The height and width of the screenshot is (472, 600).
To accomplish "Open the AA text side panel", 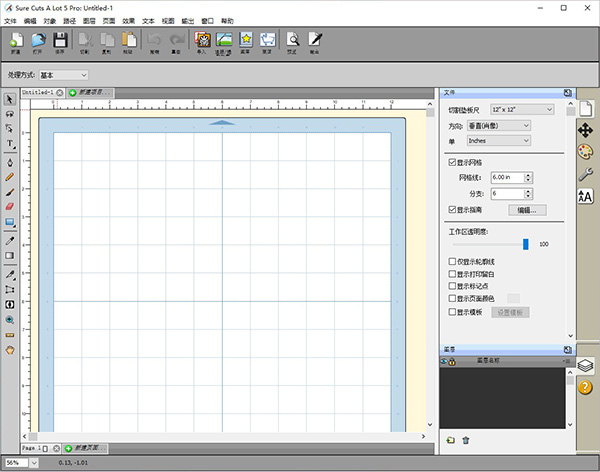I will pyautogui.click(x=585, y=196).
